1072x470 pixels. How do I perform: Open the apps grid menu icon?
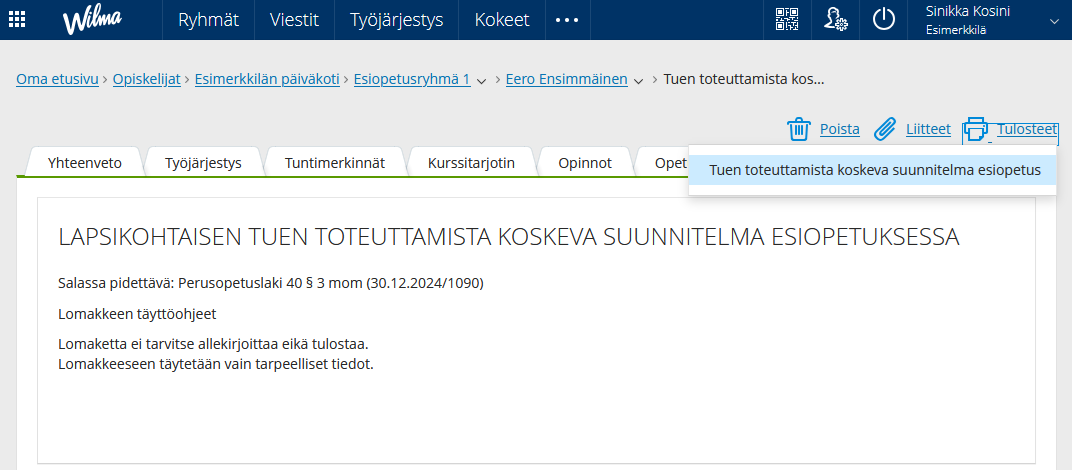(17, 20)
